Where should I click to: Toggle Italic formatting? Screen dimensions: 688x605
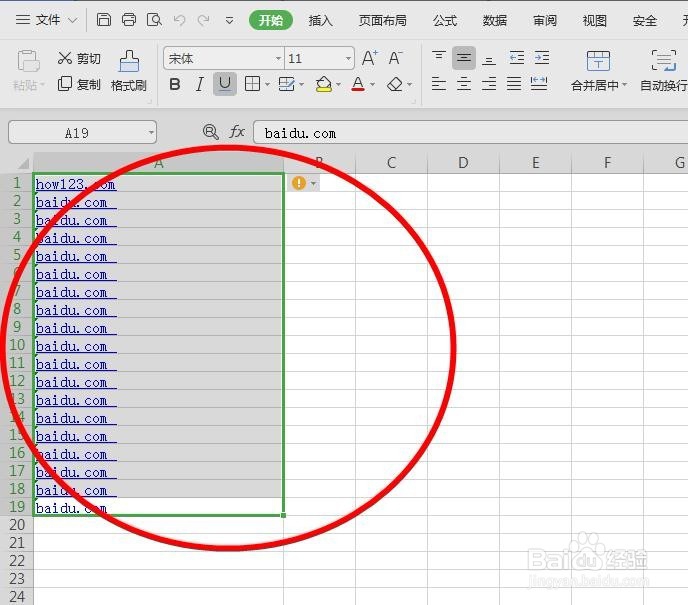(200, 84)
